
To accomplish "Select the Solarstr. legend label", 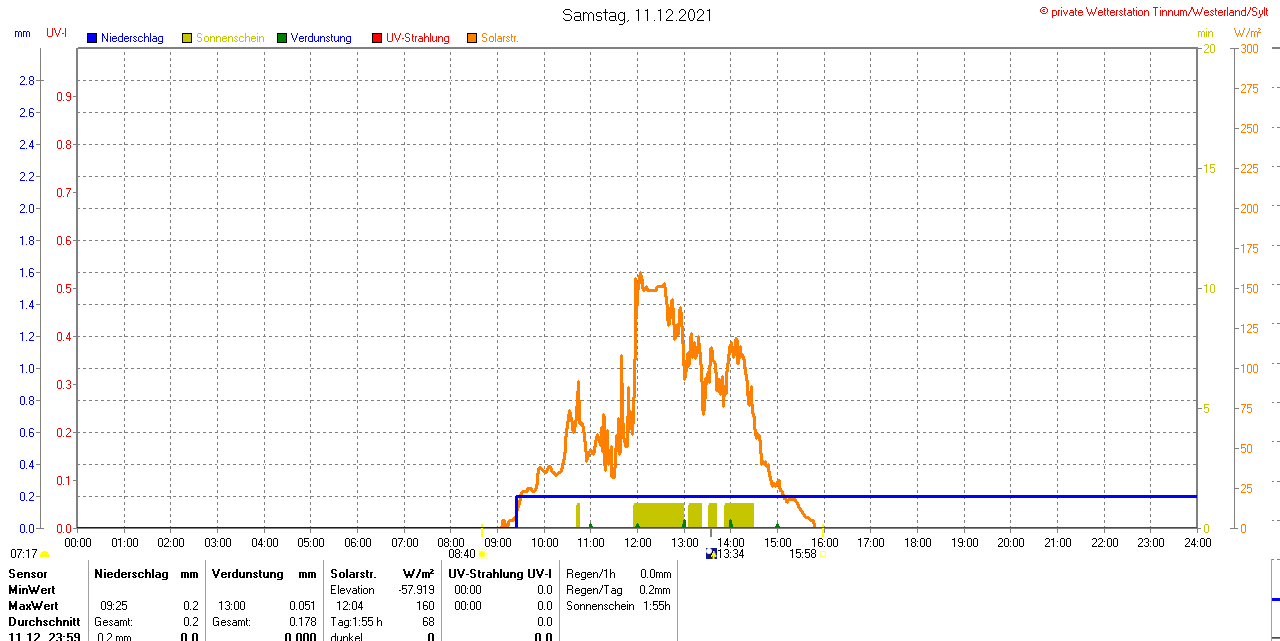I will 500,38.
